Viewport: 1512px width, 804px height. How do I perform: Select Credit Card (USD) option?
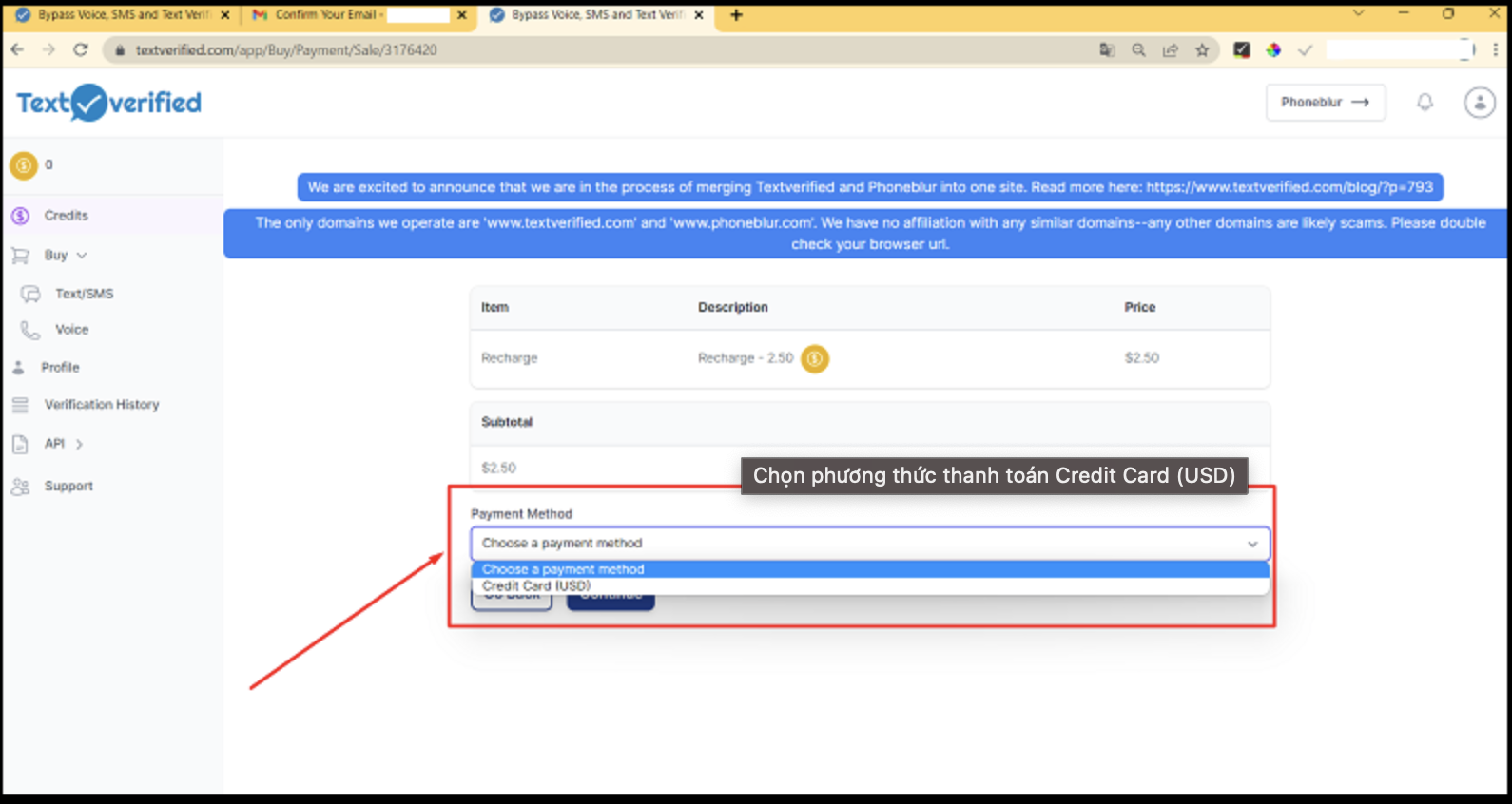tap(536, 586)
